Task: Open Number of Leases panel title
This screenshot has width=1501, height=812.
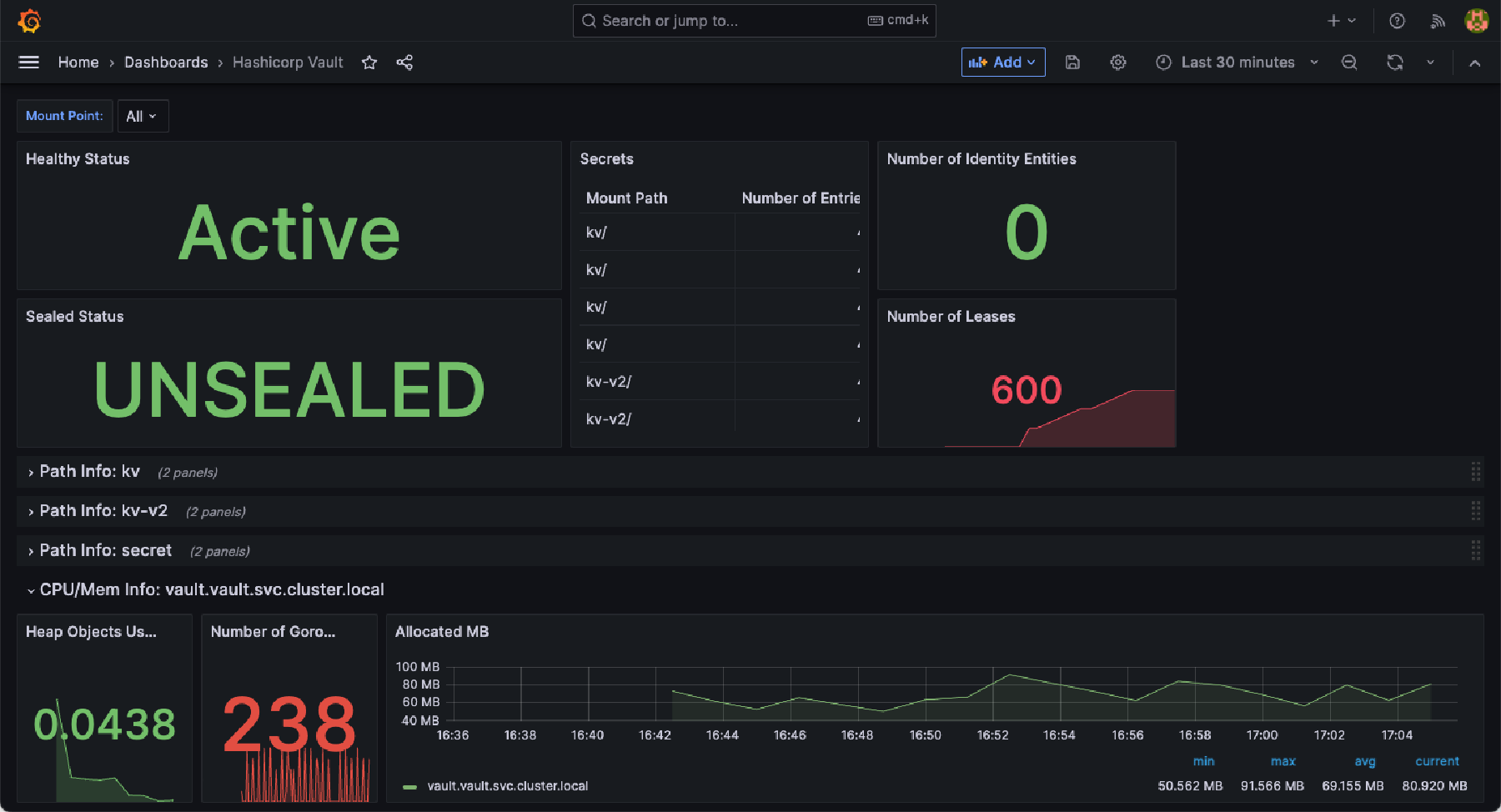Action: pos(951,317)
